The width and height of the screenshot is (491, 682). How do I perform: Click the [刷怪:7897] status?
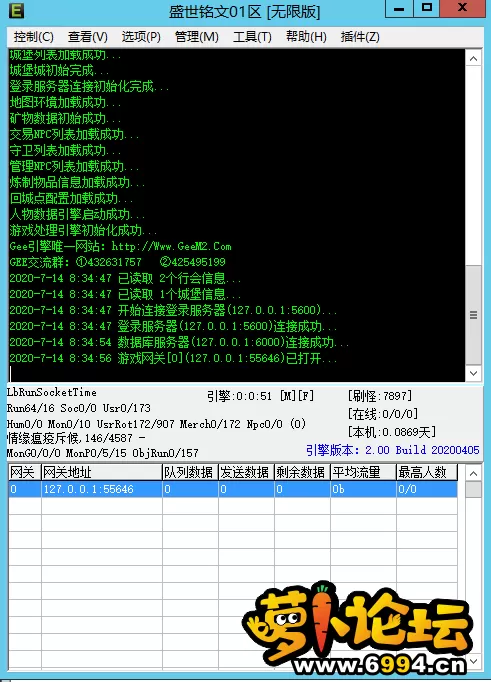380,396
